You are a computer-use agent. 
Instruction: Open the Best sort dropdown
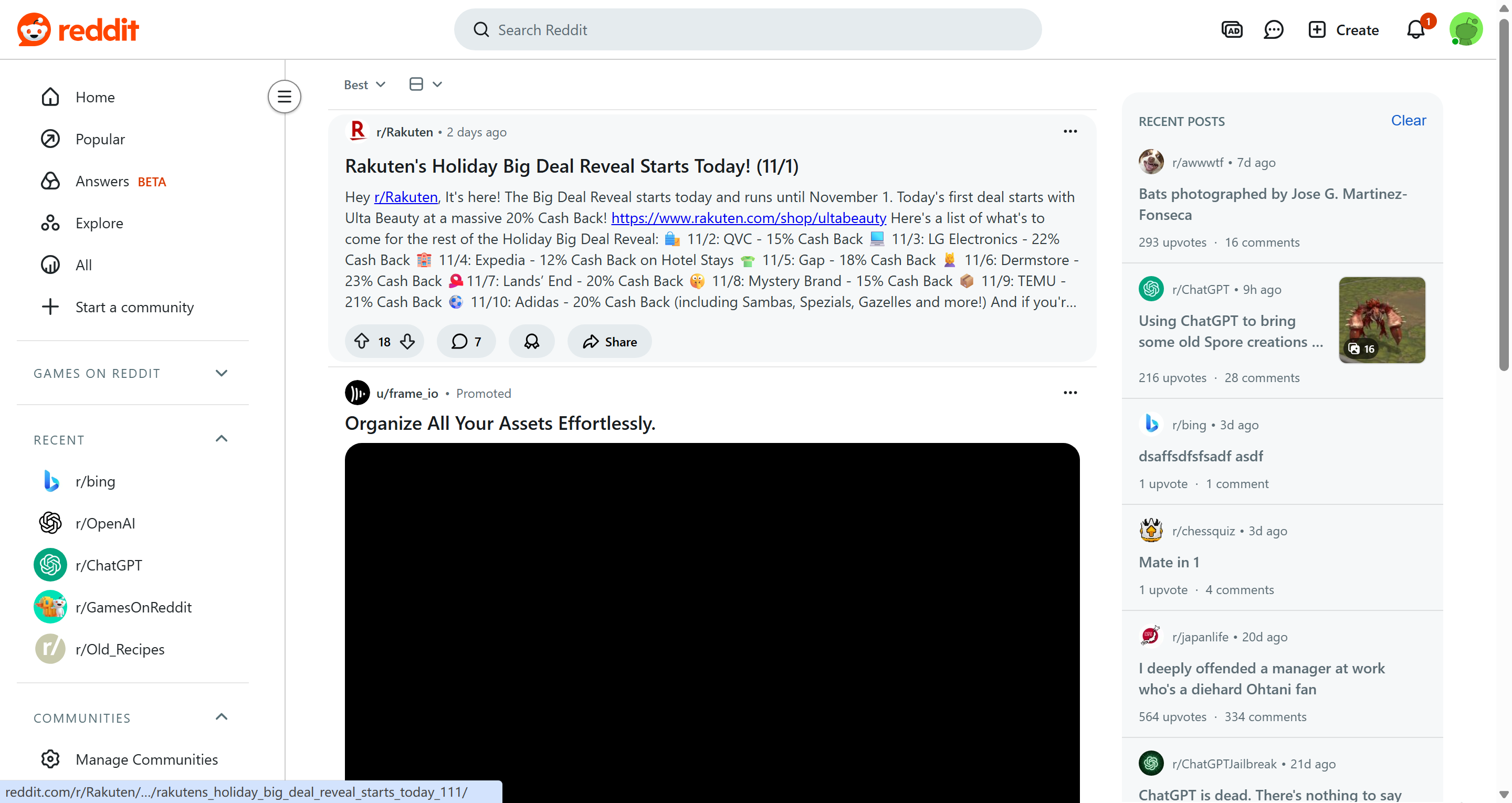tap(364, 84)
